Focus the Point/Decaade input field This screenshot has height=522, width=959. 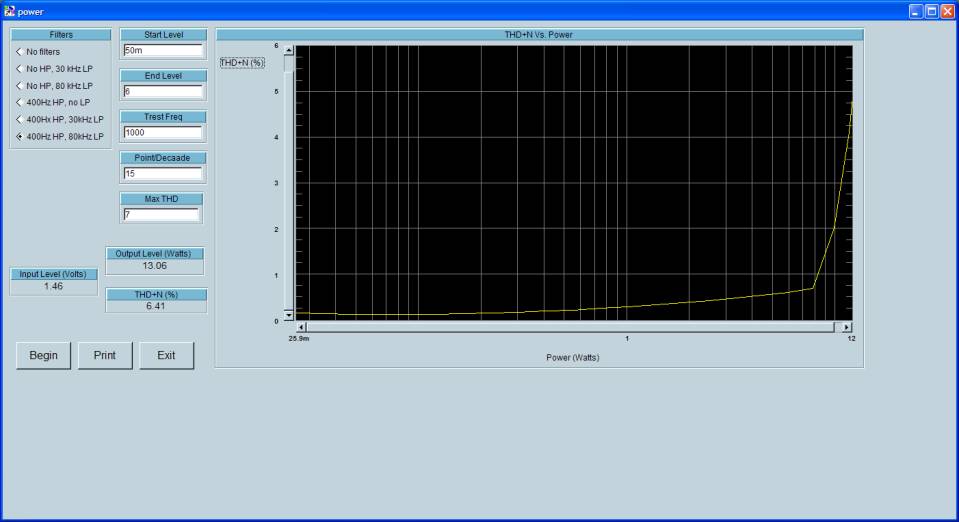[161, 173]
